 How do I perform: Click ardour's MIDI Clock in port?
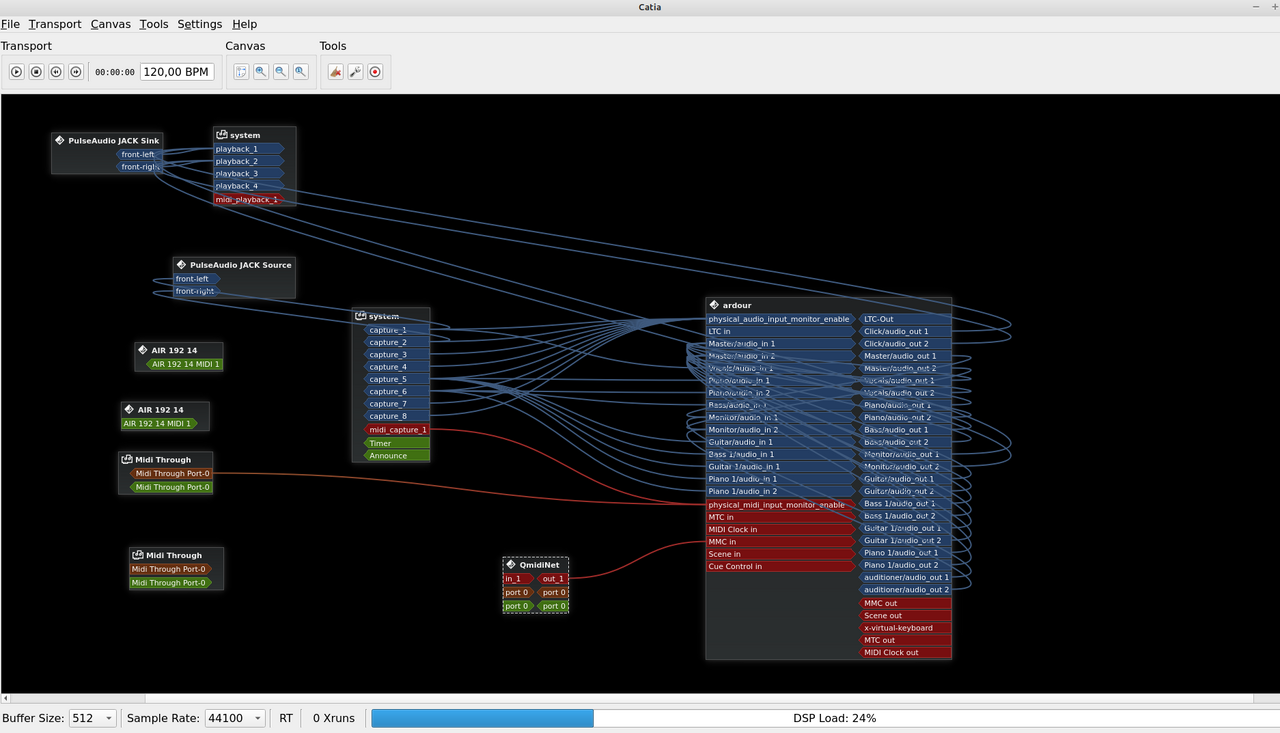tap(782, 530)
